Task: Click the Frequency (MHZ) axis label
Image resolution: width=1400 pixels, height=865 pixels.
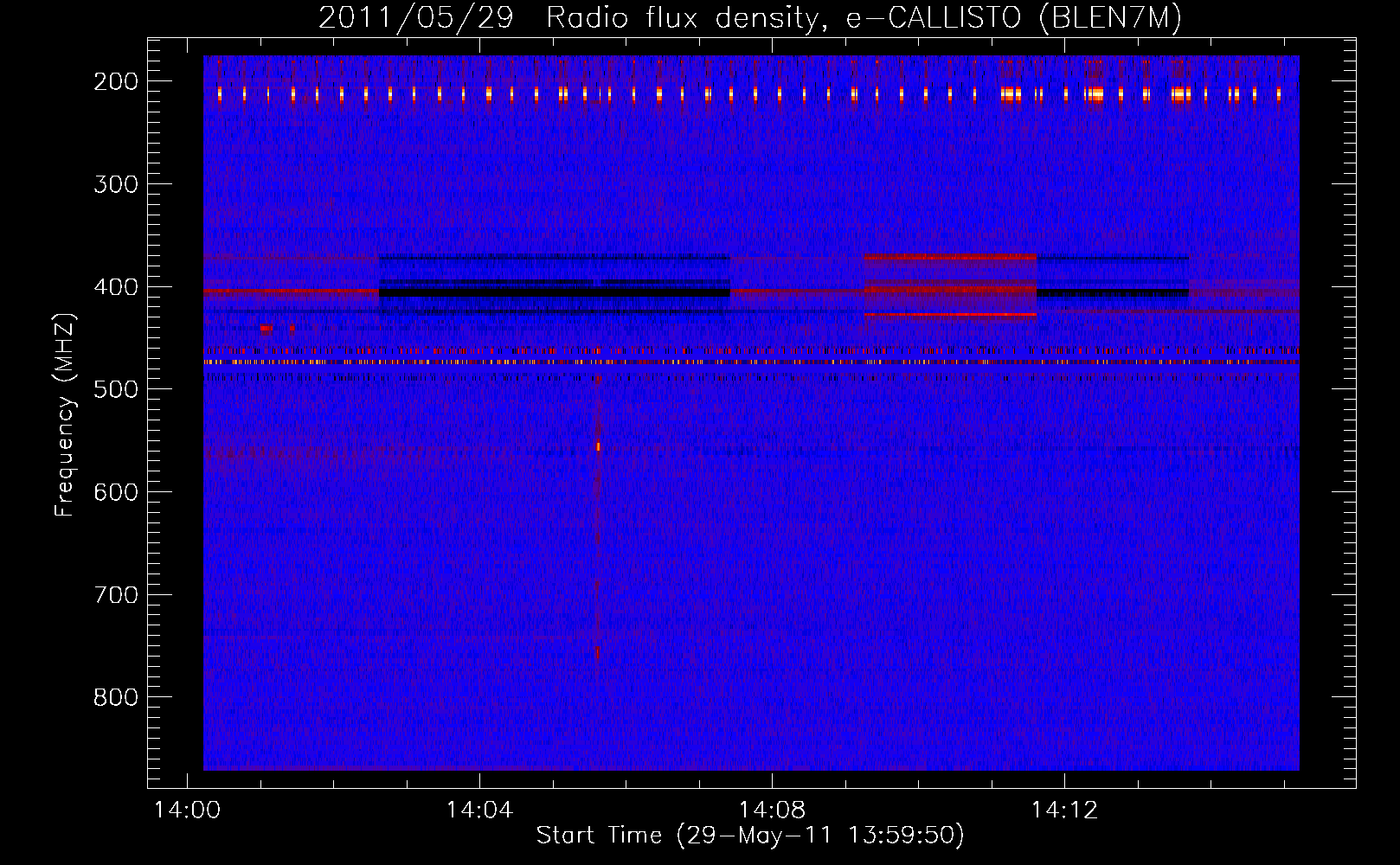Action: tap(65, 414)
